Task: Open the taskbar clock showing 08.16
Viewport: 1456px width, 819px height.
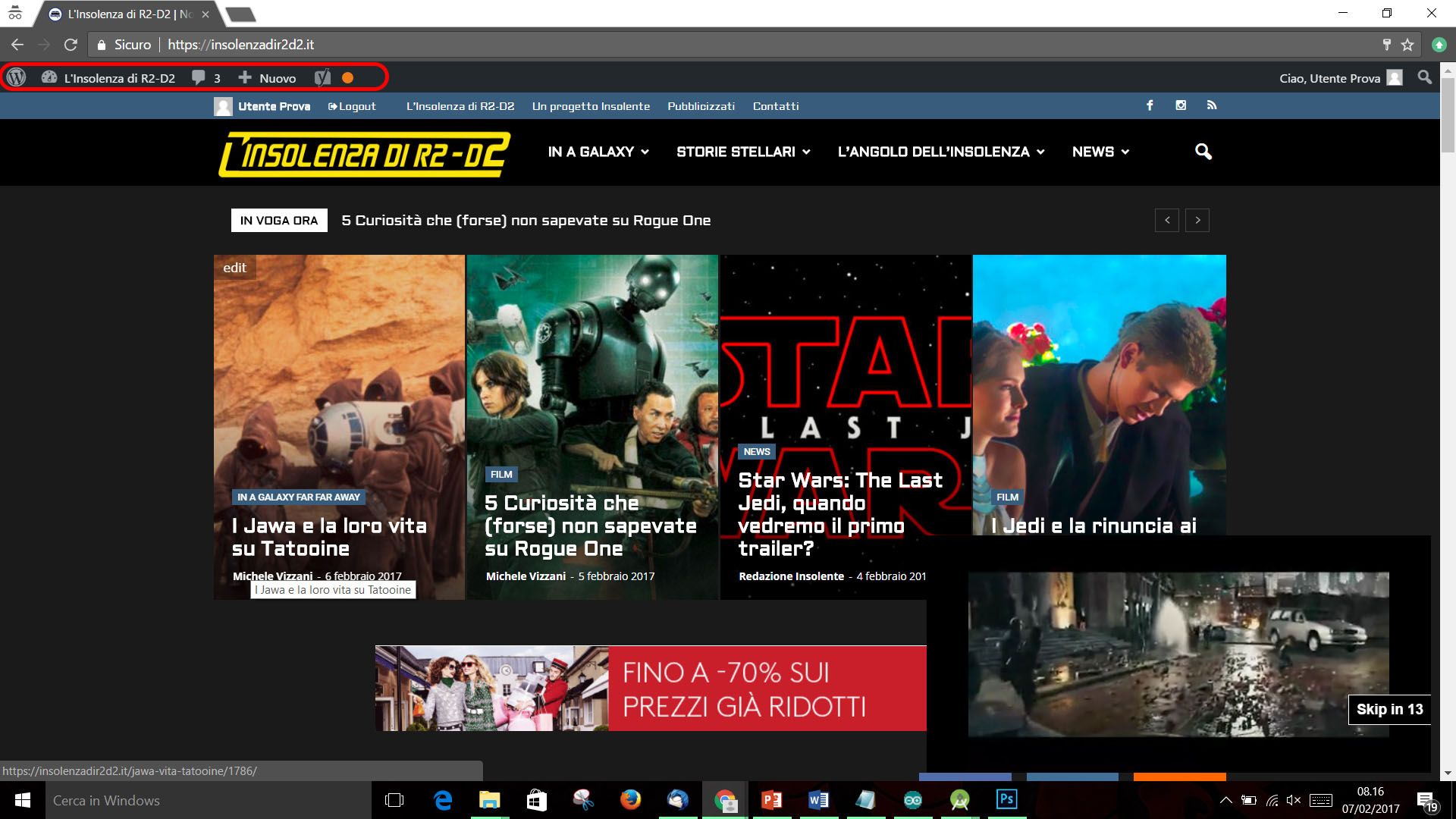Action: [x=1370, y=800]
